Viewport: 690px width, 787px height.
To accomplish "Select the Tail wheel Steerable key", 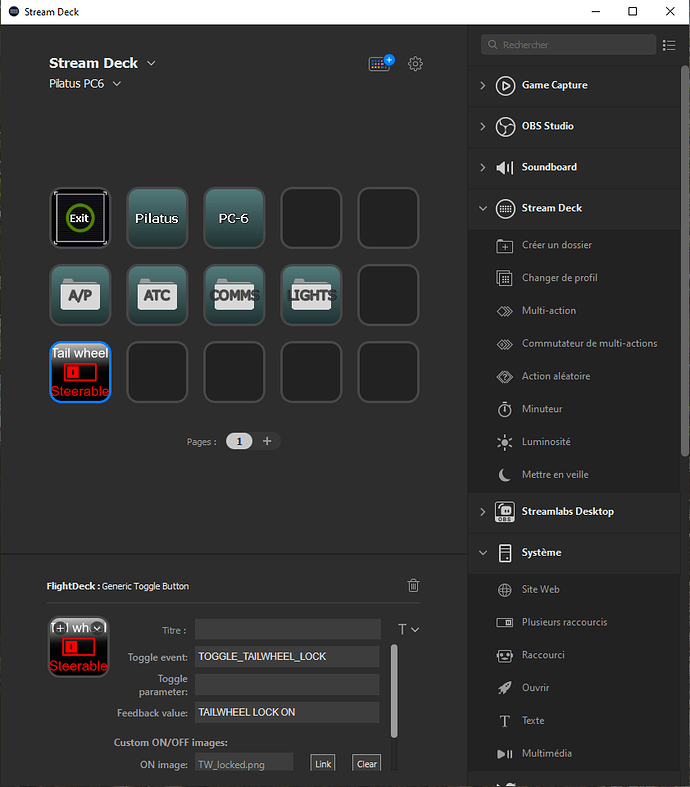I will pos(80,372).
